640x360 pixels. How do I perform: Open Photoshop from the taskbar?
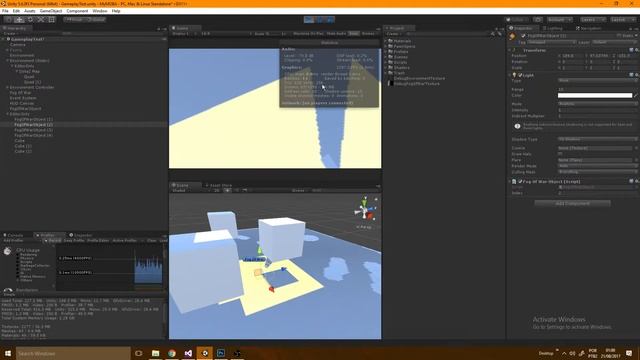[221, 353]
